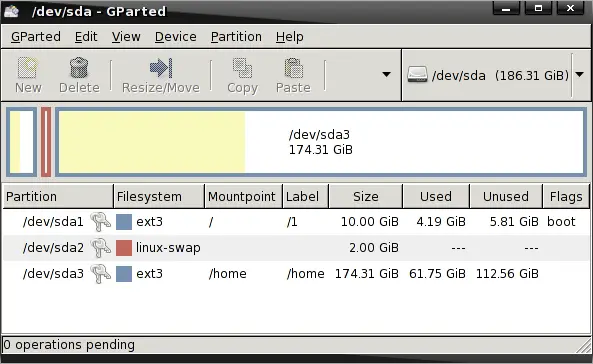Select the red swap partition in disk map

coord(46,142)
